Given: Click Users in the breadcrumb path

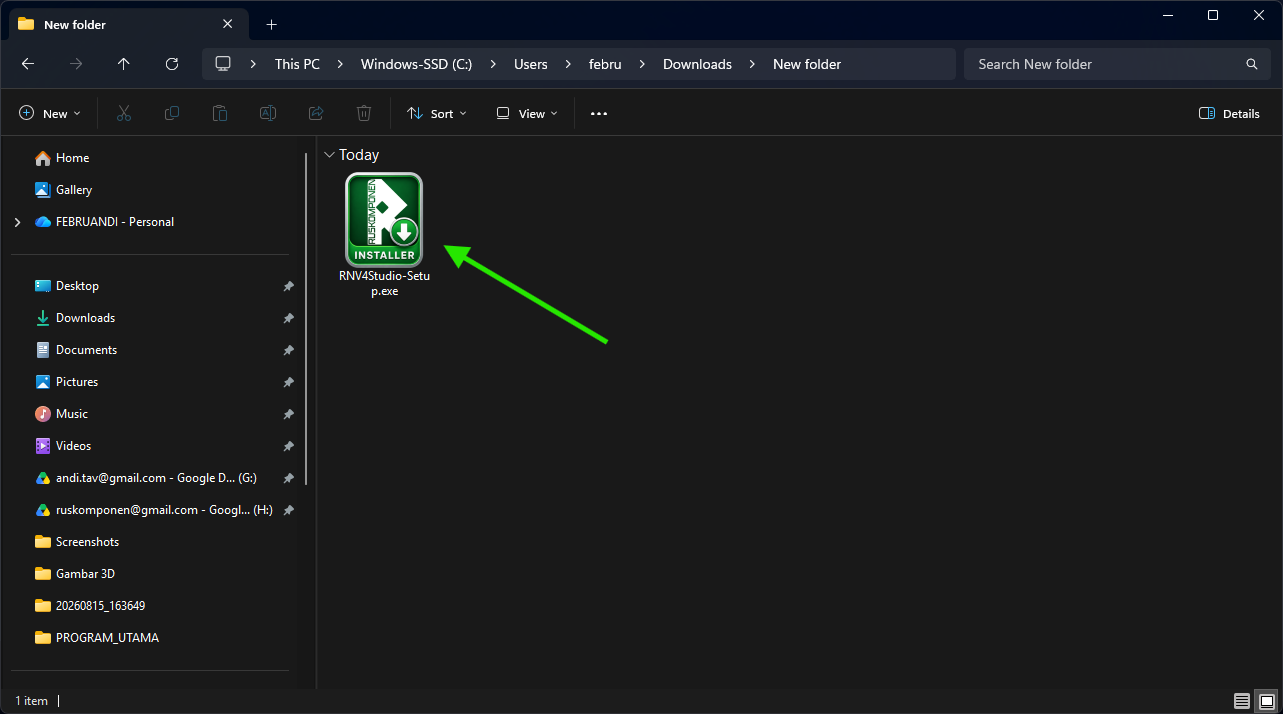Looking at the screenshot, I should coord(531,64).
